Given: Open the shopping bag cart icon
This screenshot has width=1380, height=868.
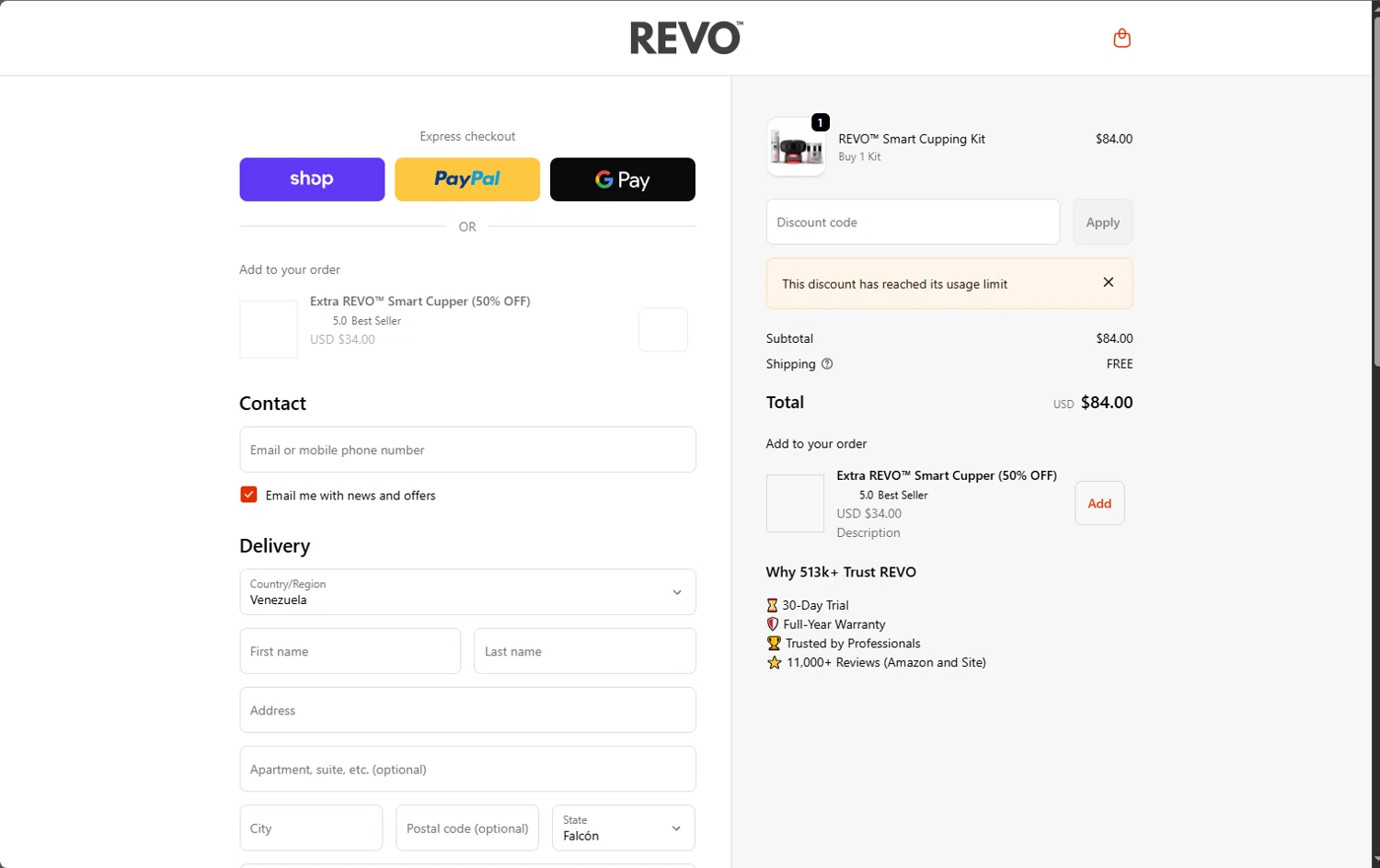Looking at the screenshot, I should 1121,38.
